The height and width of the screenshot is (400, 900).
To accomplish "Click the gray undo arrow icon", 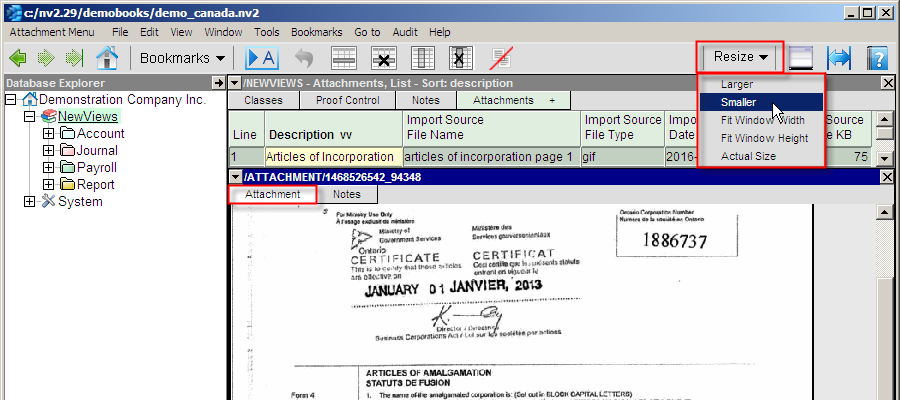I will pos(305,58).
